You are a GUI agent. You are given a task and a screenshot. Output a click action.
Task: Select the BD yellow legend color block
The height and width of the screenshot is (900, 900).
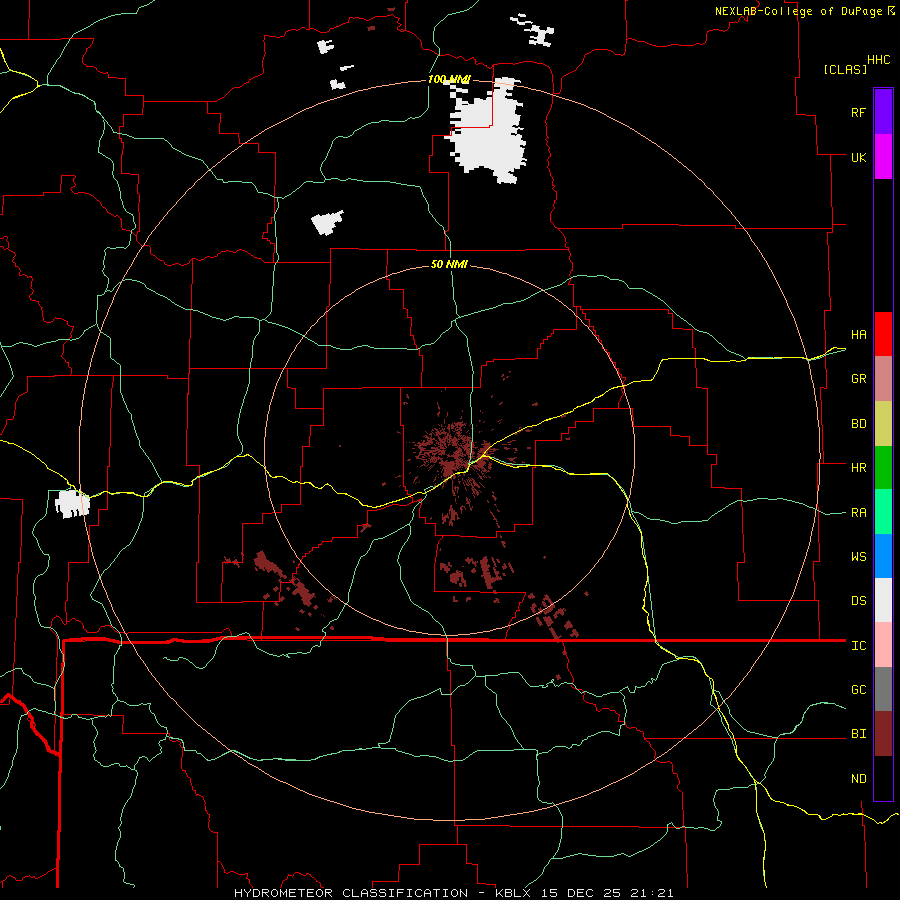(883, 424)
